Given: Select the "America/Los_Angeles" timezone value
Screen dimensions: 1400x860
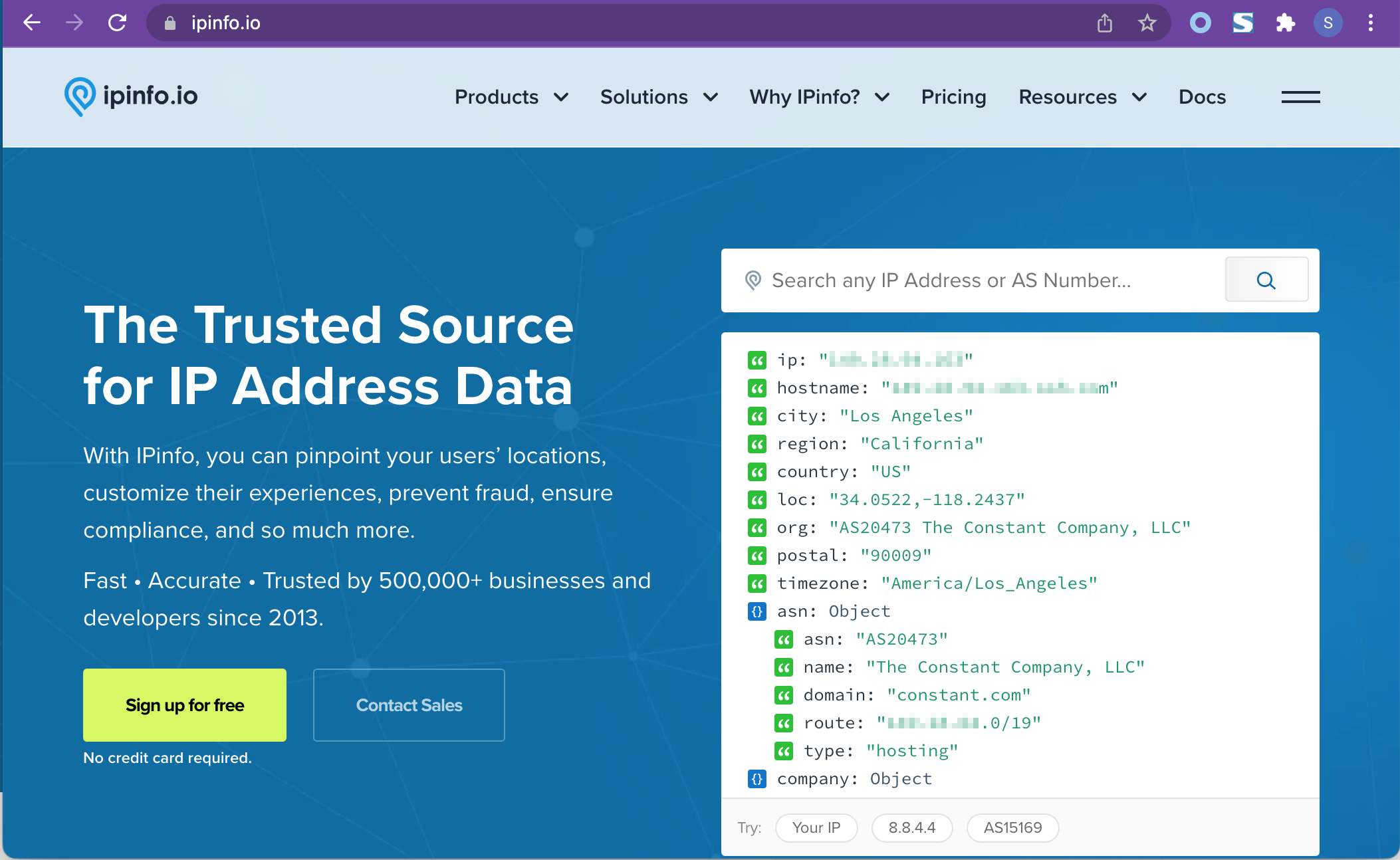Looking at the screenshot, I should click(x=989, y=584).
